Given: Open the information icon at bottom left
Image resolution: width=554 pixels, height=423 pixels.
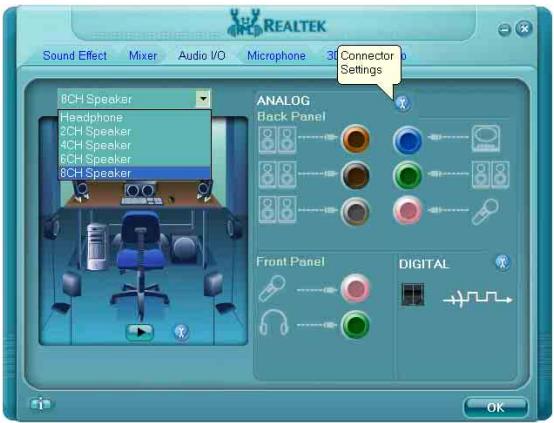Looking at the screenshot, I should point(41,404).
